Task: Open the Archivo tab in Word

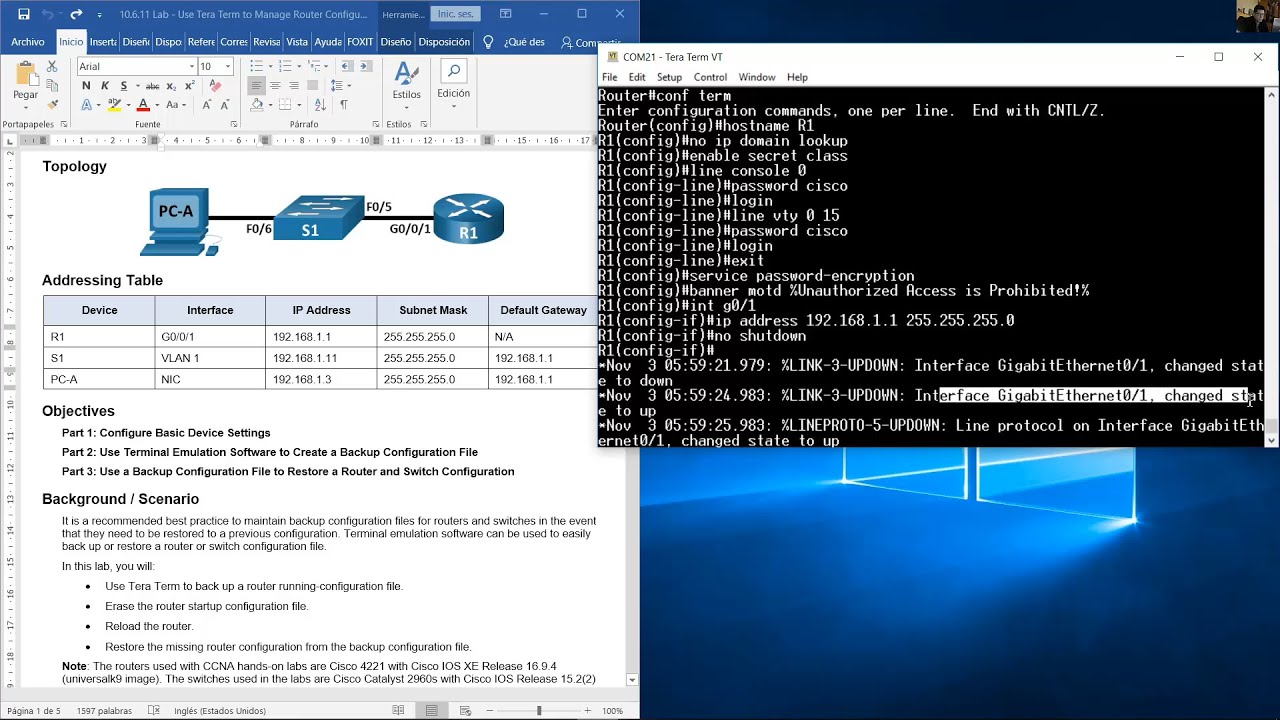Action: [x=28, y=42]
